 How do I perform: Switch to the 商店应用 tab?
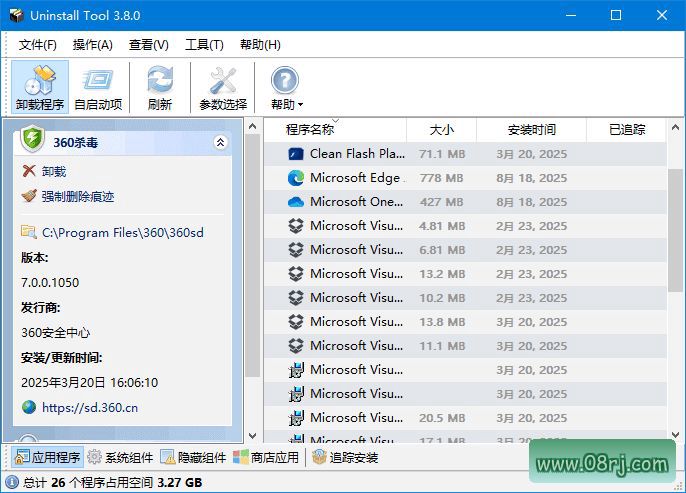(x=266, y=457)
